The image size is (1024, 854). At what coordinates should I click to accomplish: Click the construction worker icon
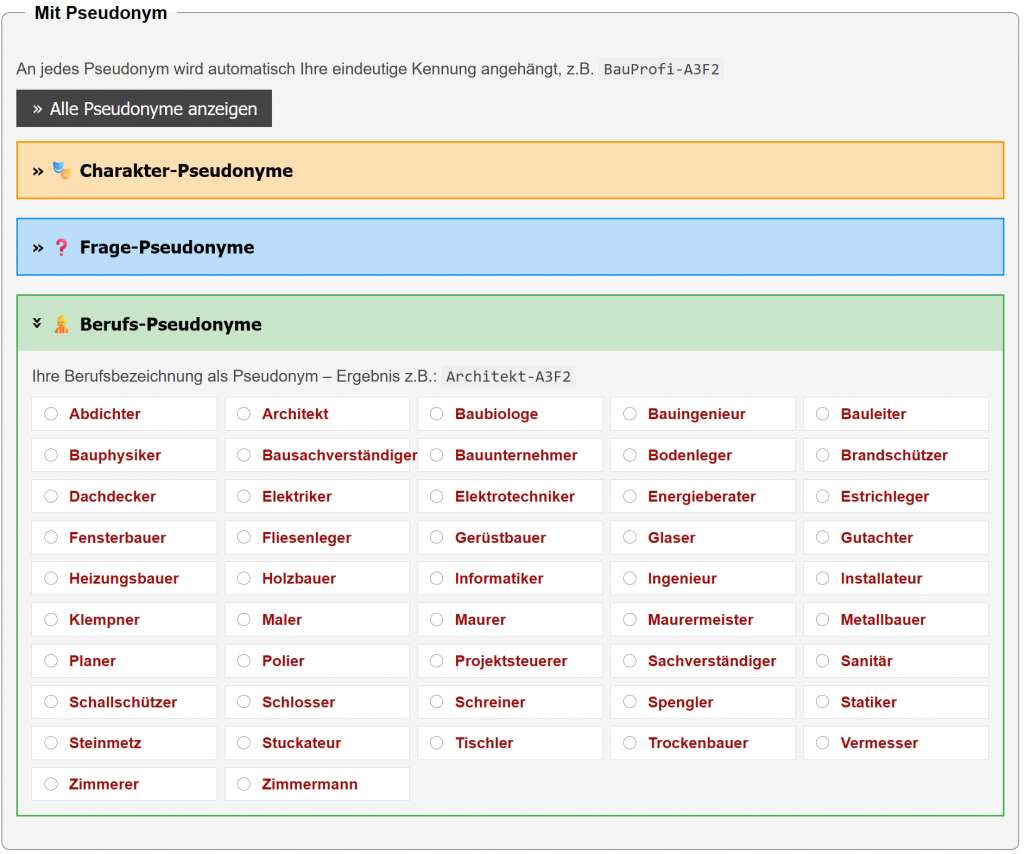pos(62,323)
